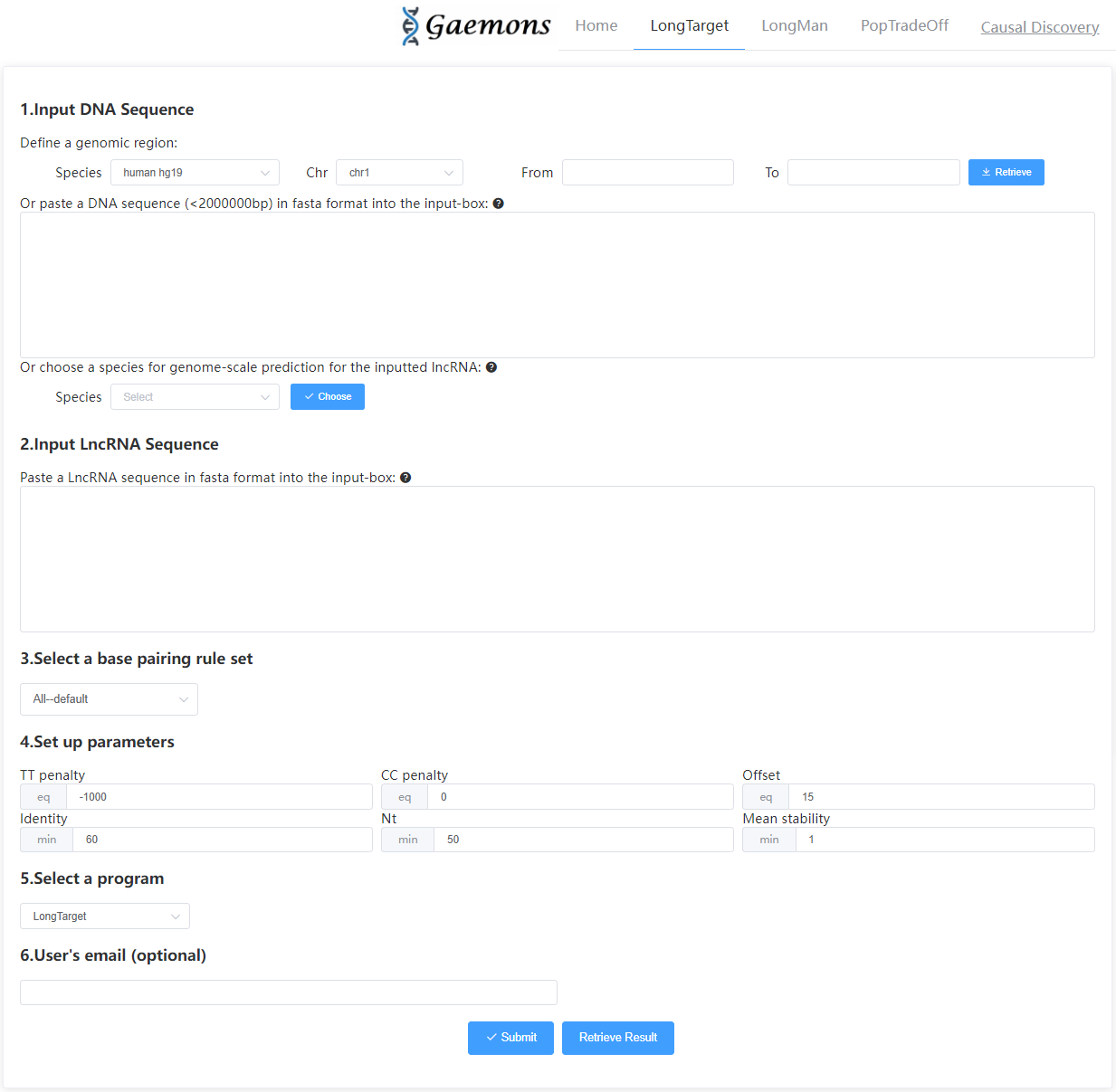
Task: Open the genome-scale Species Select dropdown
Action: [195, 397]
